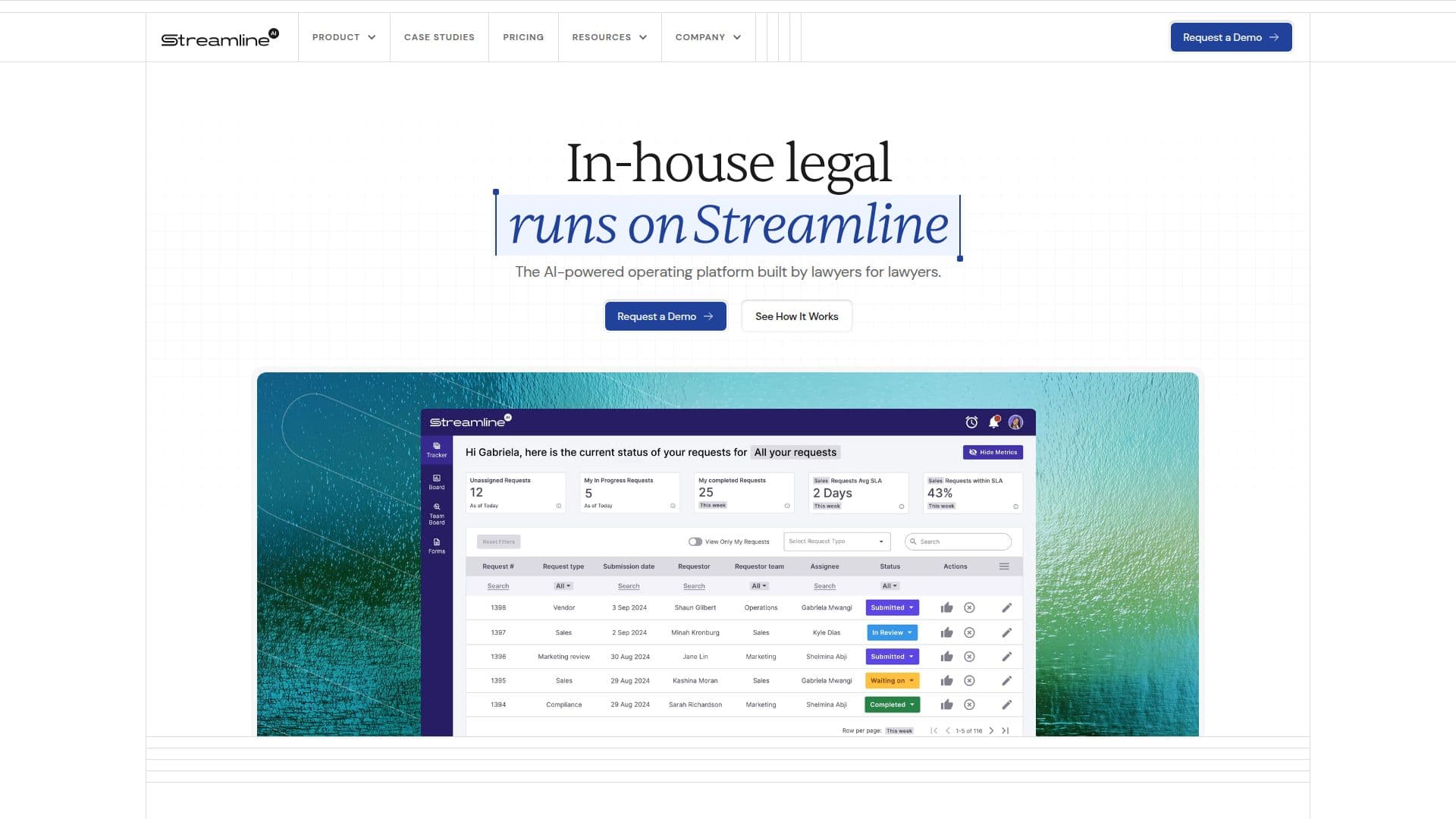The height and width of the screenshot is (819, 1456).
Task: Cancel request 1396 with circled X icon
Action: coord(969,657)
